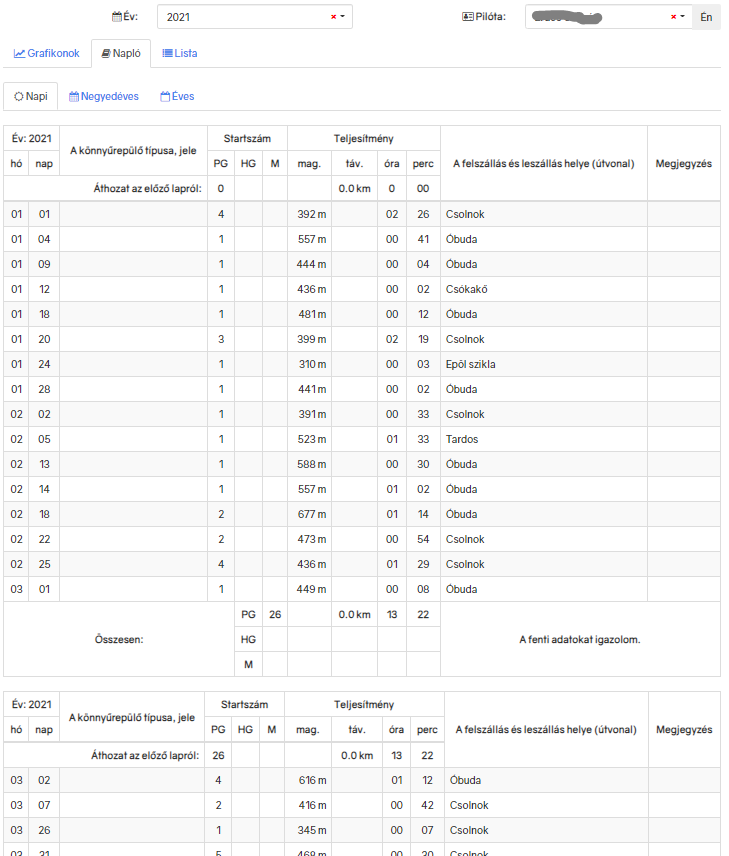729x856 pixels.
Task: Click the 616 m altitude cell
Action: 311,780
